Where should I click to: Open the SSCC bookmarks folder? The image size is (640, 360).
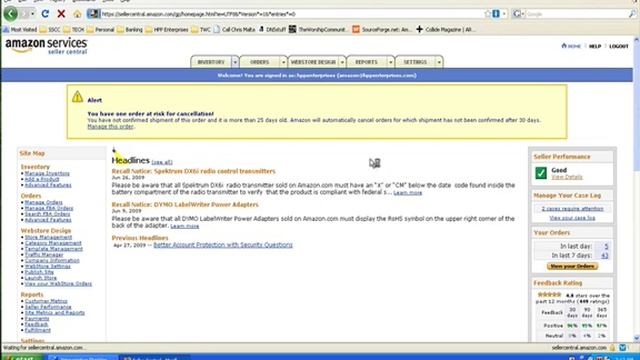50,29
